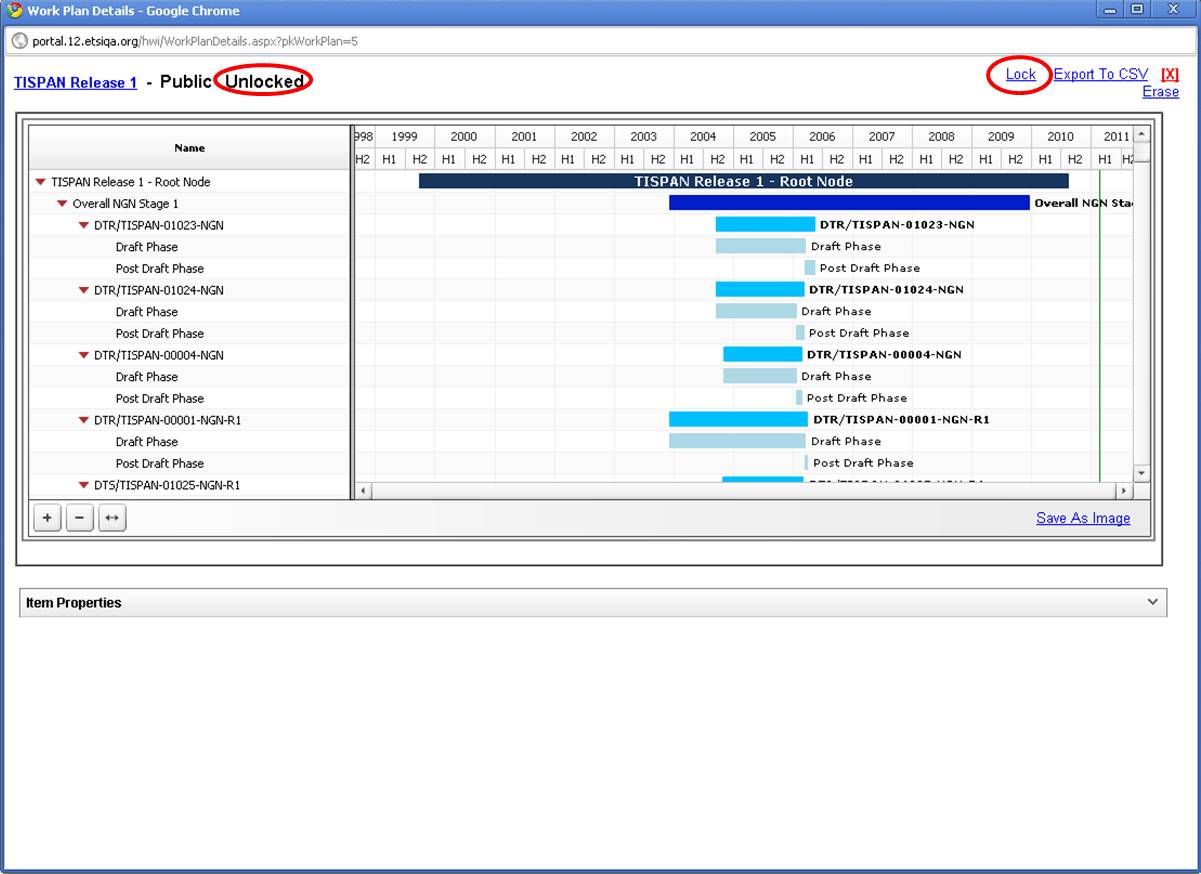This screenshot has width=1201, height=874.
Task: Click the Erase link
Action: (1161, 91)
